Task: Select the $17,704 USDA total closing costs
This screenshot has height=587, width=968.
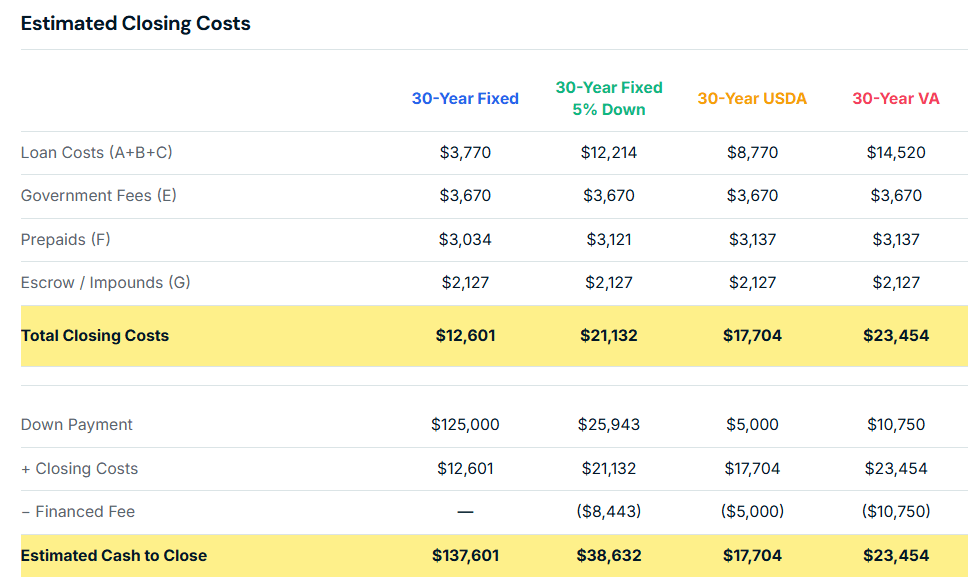Action: point(752,335)
